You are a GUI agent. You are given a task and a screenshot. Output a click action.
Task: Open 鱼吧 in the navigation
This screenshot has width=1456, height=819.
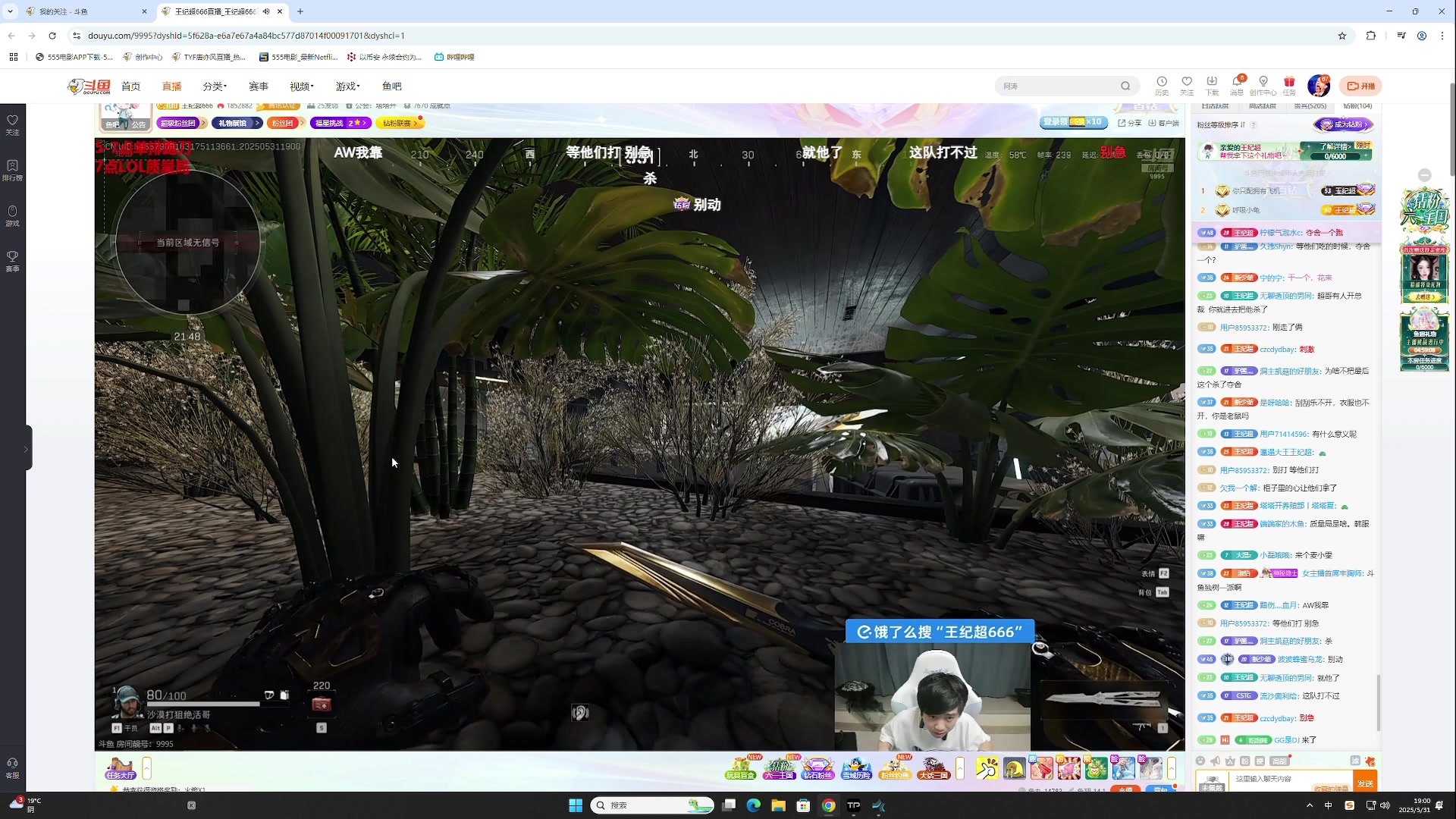click(x=392, y=86)
